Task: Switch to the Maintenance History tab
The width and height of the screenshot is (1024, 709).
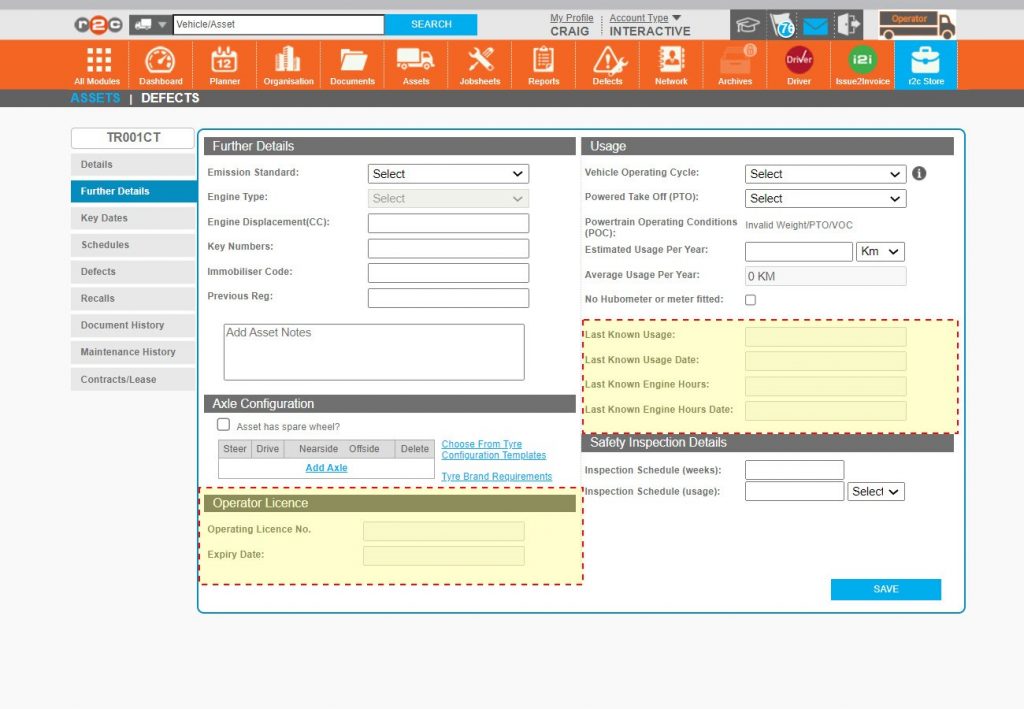Action: point(132,352)
